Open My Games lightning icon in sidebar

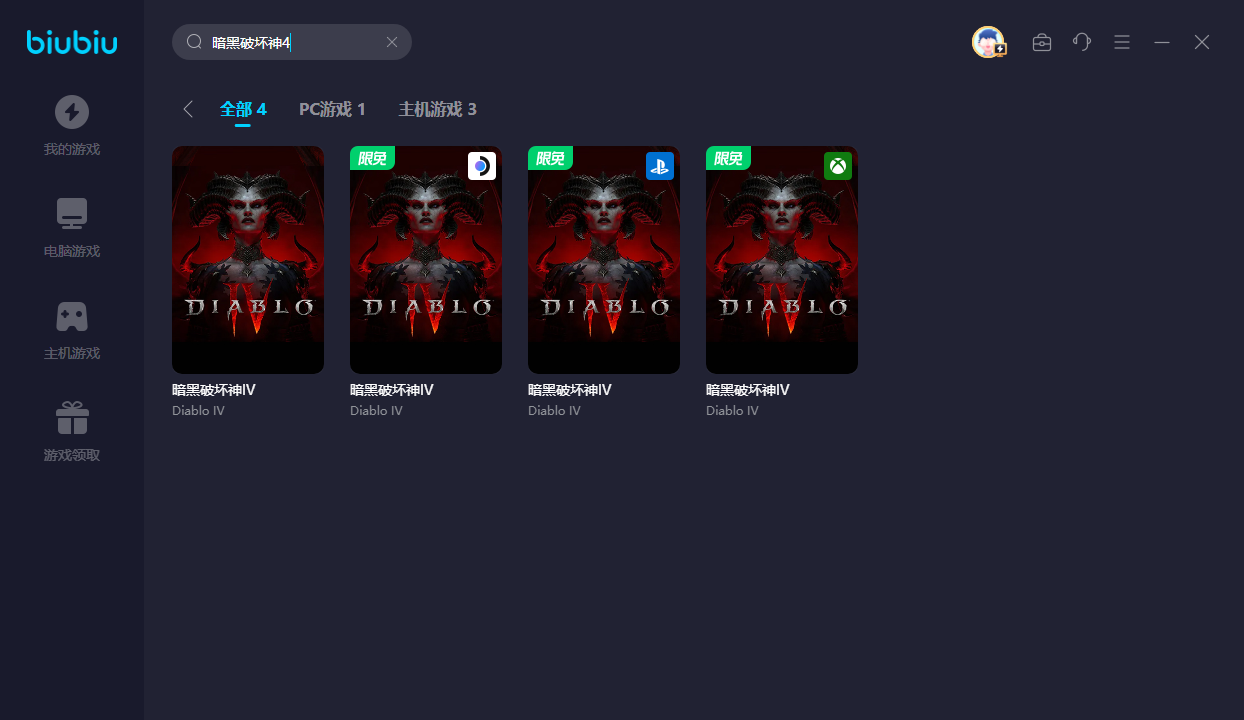(x=71, y=112)
